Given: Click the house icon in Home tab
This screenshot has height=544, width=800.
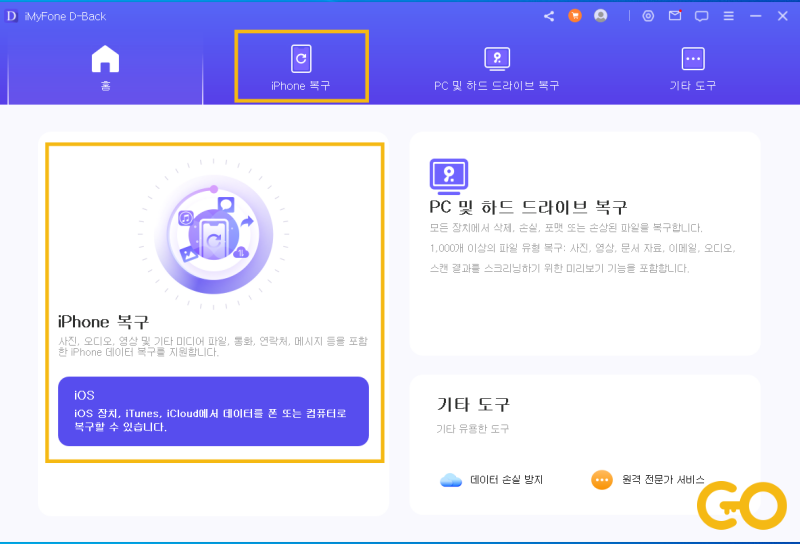Looking at the screenshot, I should coord(105,59).
